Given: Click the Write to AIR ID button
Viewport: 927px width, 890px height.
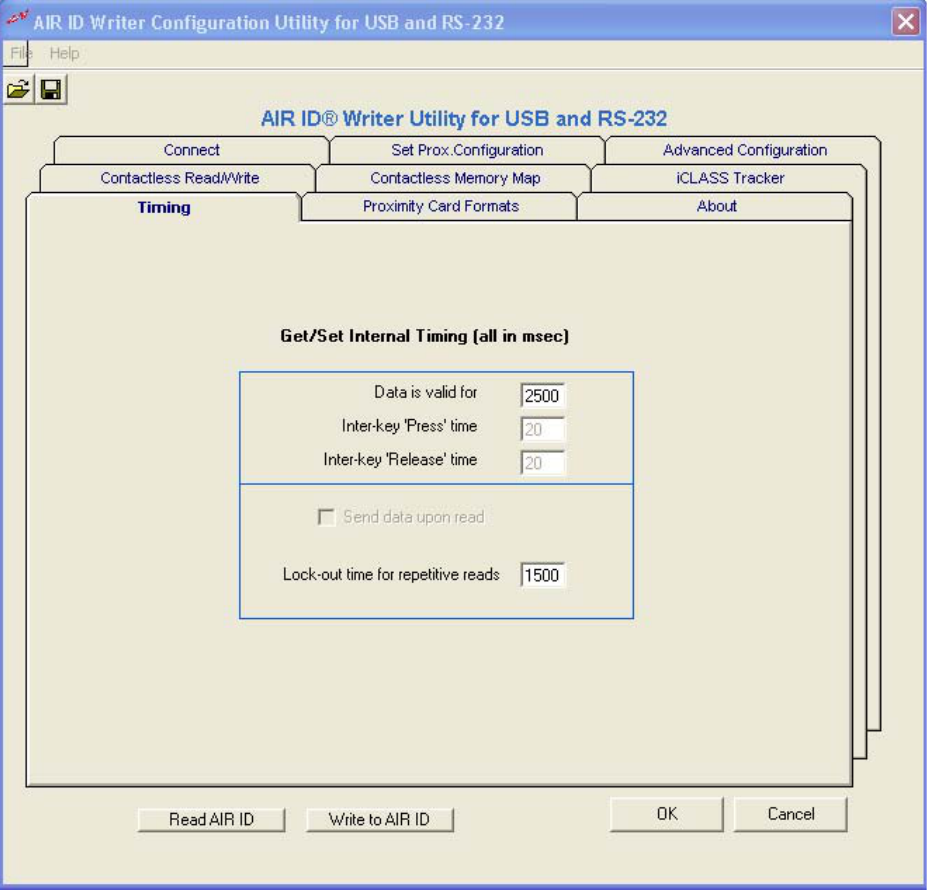Looking at the screenshot, I should (380, 820).
